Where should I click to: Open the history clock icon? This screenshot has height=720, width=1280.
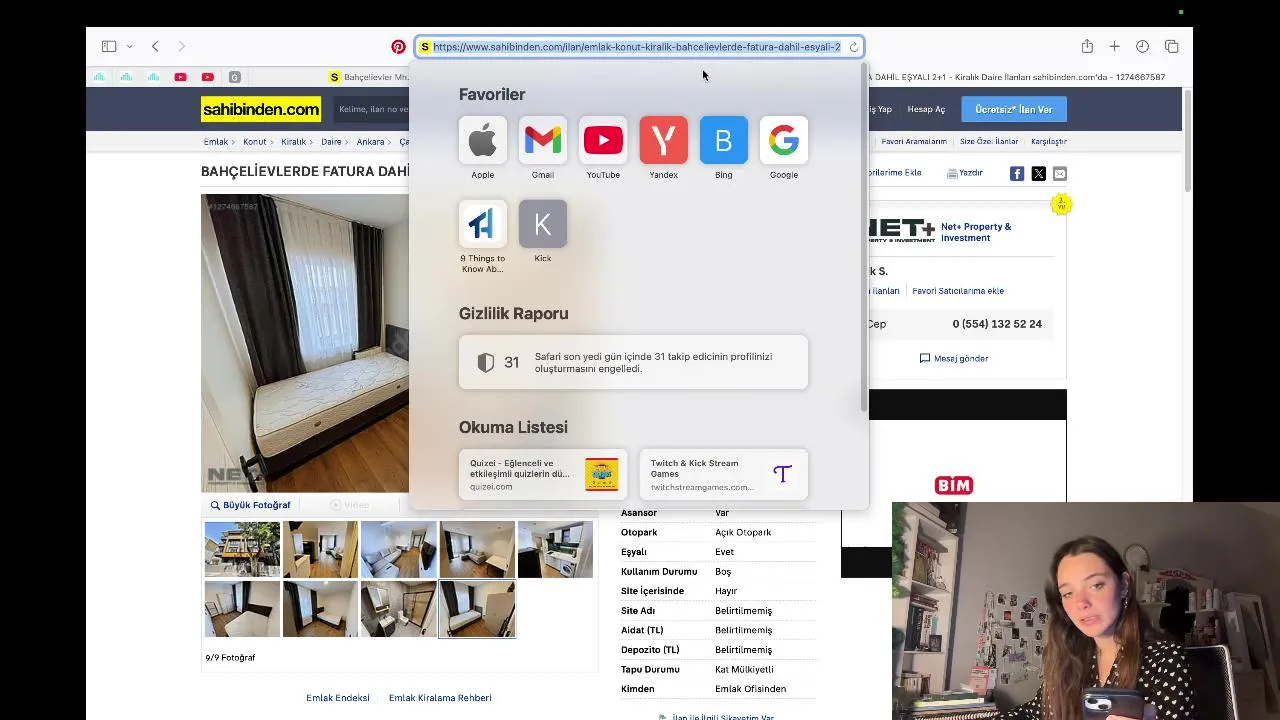tap(1142, 46)
